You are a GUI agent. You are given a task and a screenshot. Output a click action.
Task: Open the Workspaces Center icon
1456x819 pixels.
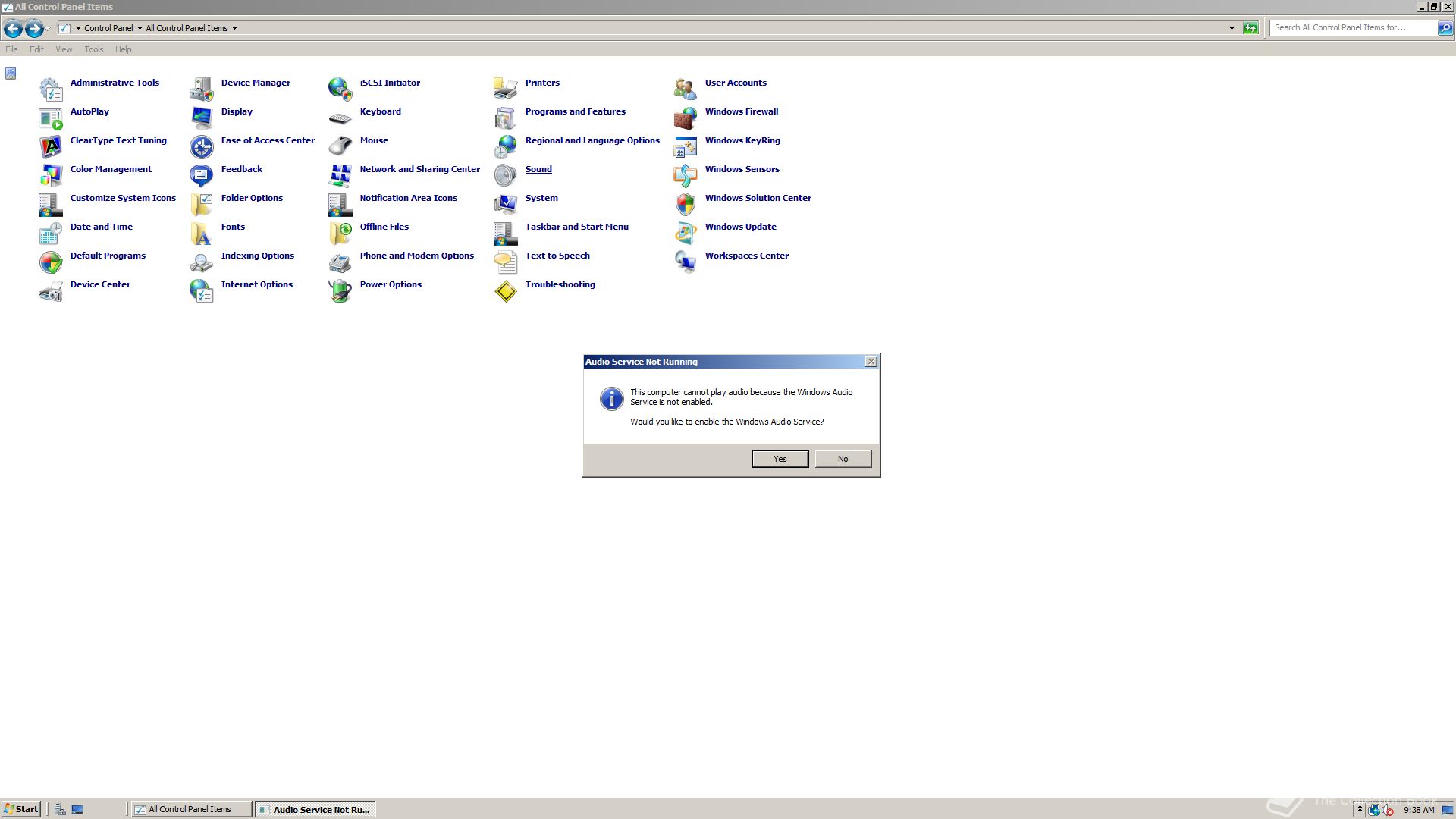(x=686, y=262)
